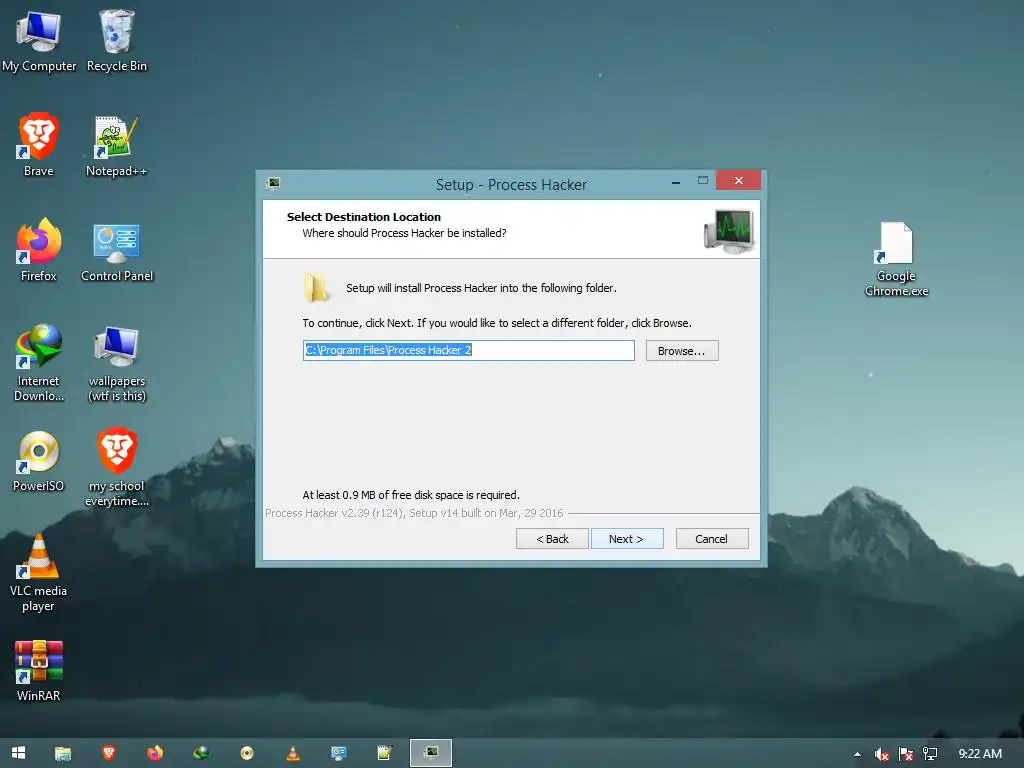Open the Recycle Bin icon
This screenshot has width=1024, height=768.
[x=117, y=40]
